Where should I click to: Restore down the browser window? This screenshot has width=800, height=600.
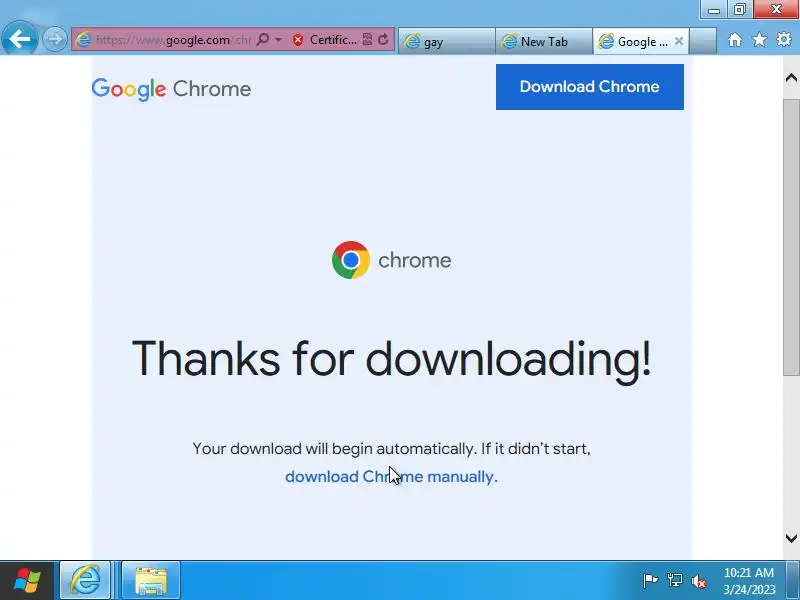pyautogui.click(x=739, y=9)
